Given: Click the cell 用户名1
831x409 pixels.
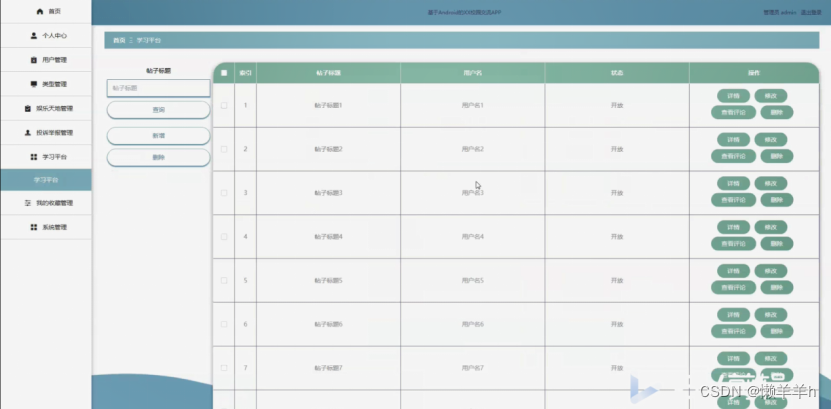Looking at the screenshot, I should click(x=472, y=105).
